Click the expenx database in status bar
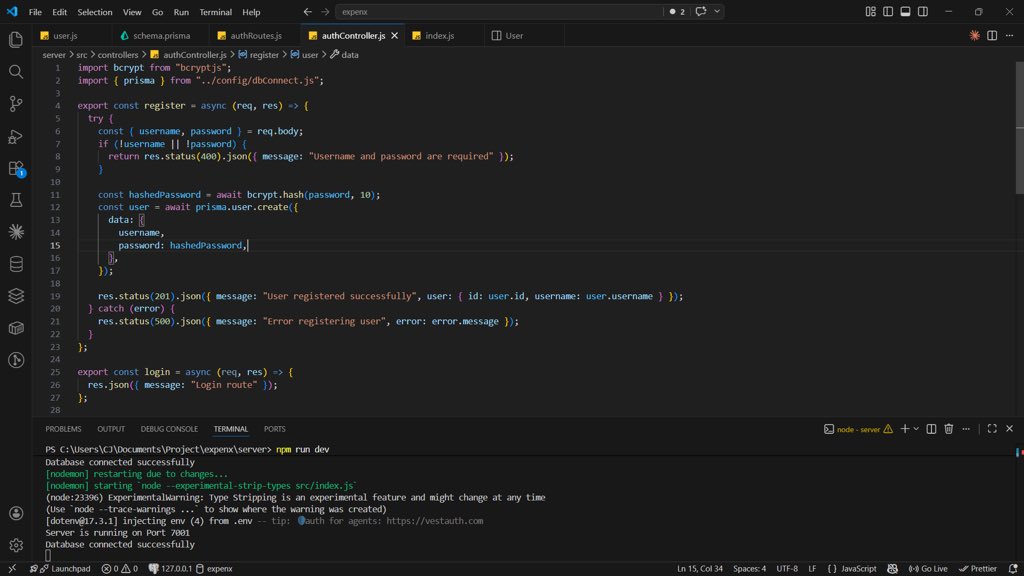This screenshot has height=576, width=1024. [x=214, y=569]
